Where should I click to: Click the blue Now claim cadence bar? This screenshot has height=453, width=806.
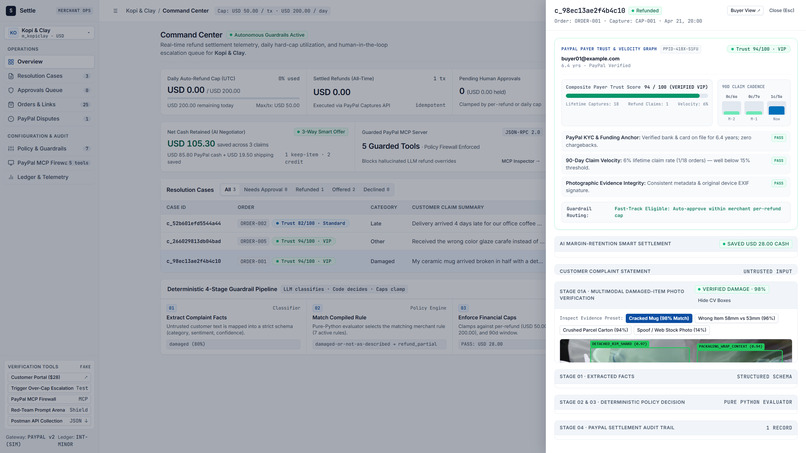pos(776,108)
